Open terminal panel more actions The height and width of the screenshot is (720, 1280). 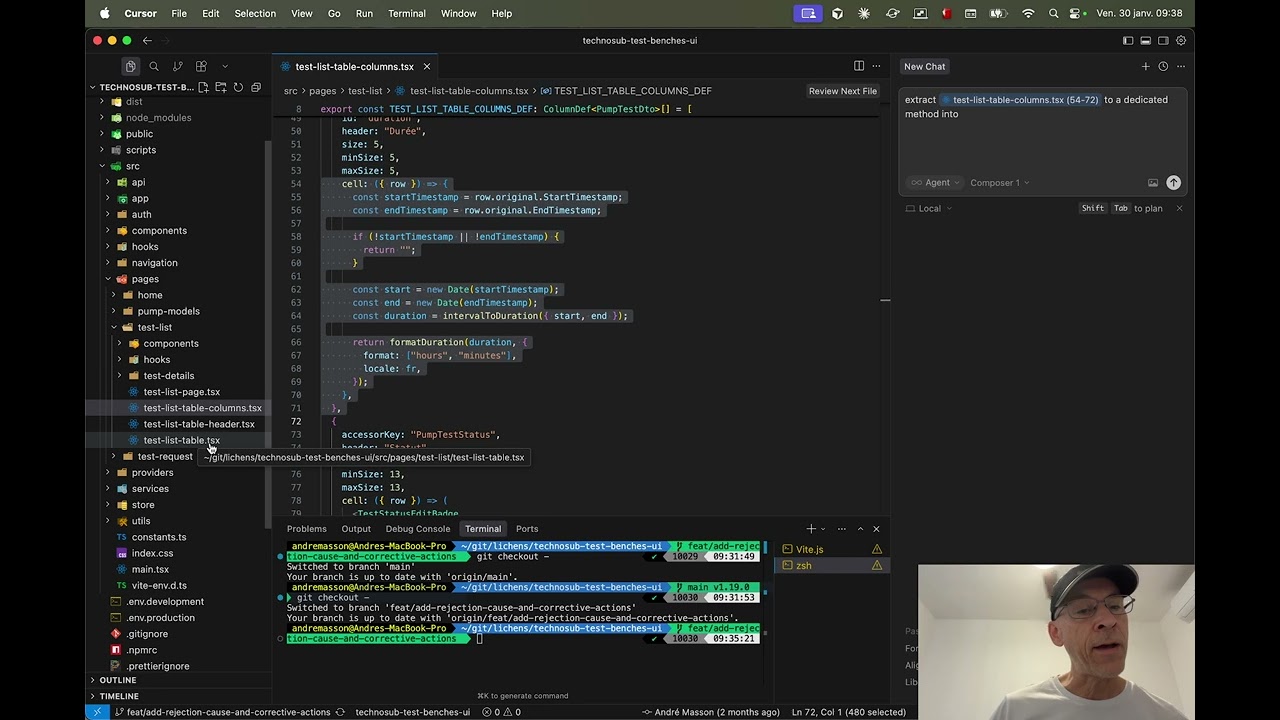842,529
